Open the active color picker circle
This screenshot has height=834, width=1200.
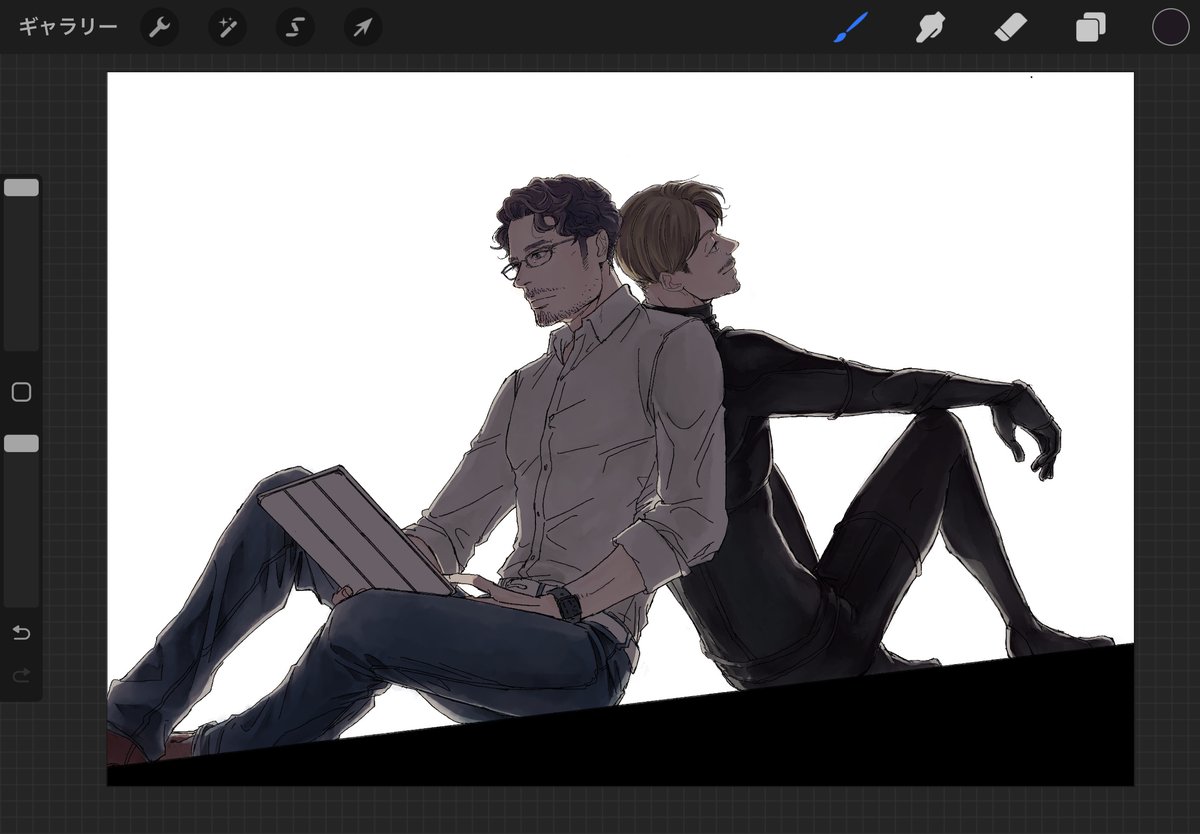1170,27
